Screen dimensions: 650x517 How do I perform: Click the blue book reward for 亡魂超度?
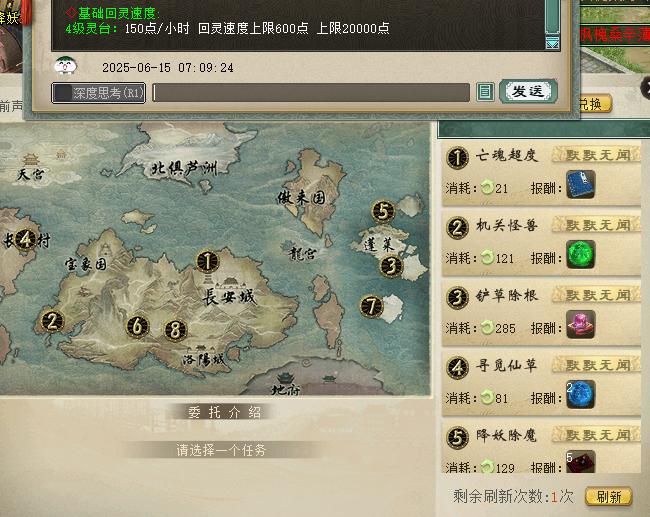point(581,184)
